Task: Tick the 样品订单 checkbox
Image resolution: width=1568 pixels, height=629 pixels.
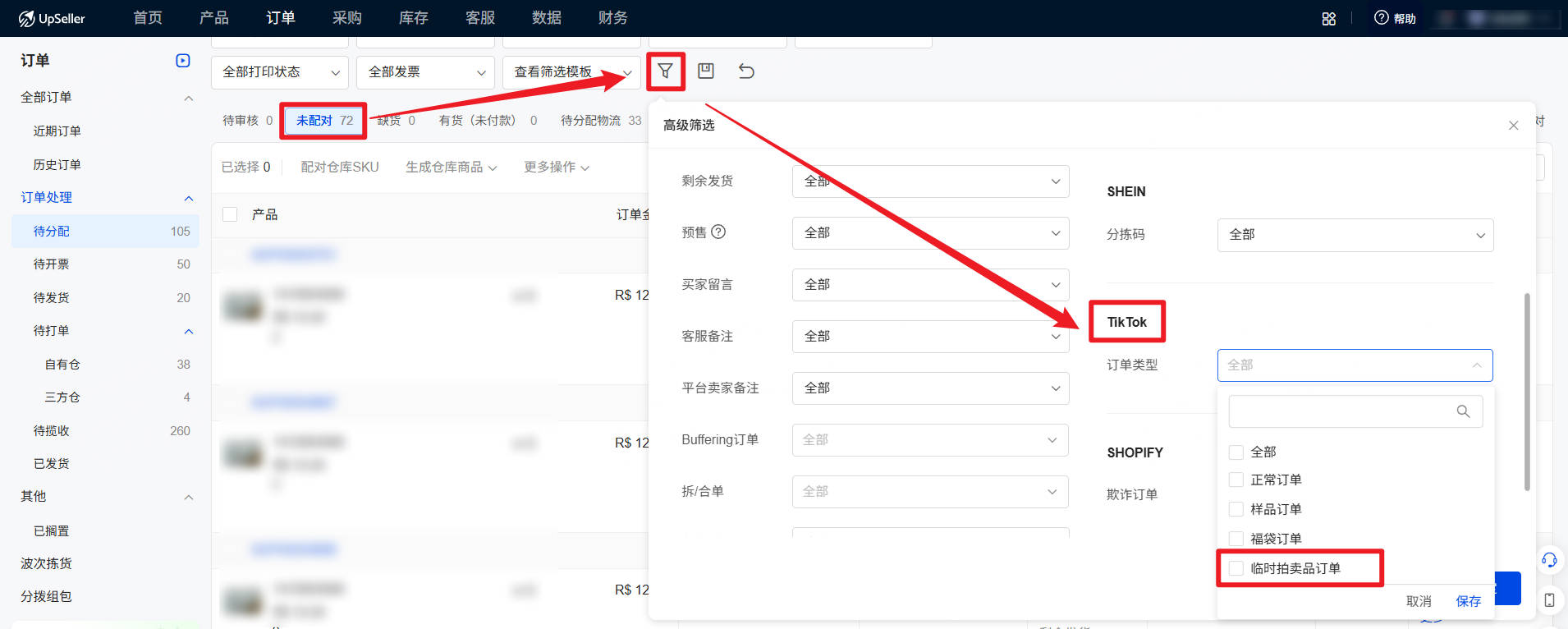Action: pos(1236,509)
